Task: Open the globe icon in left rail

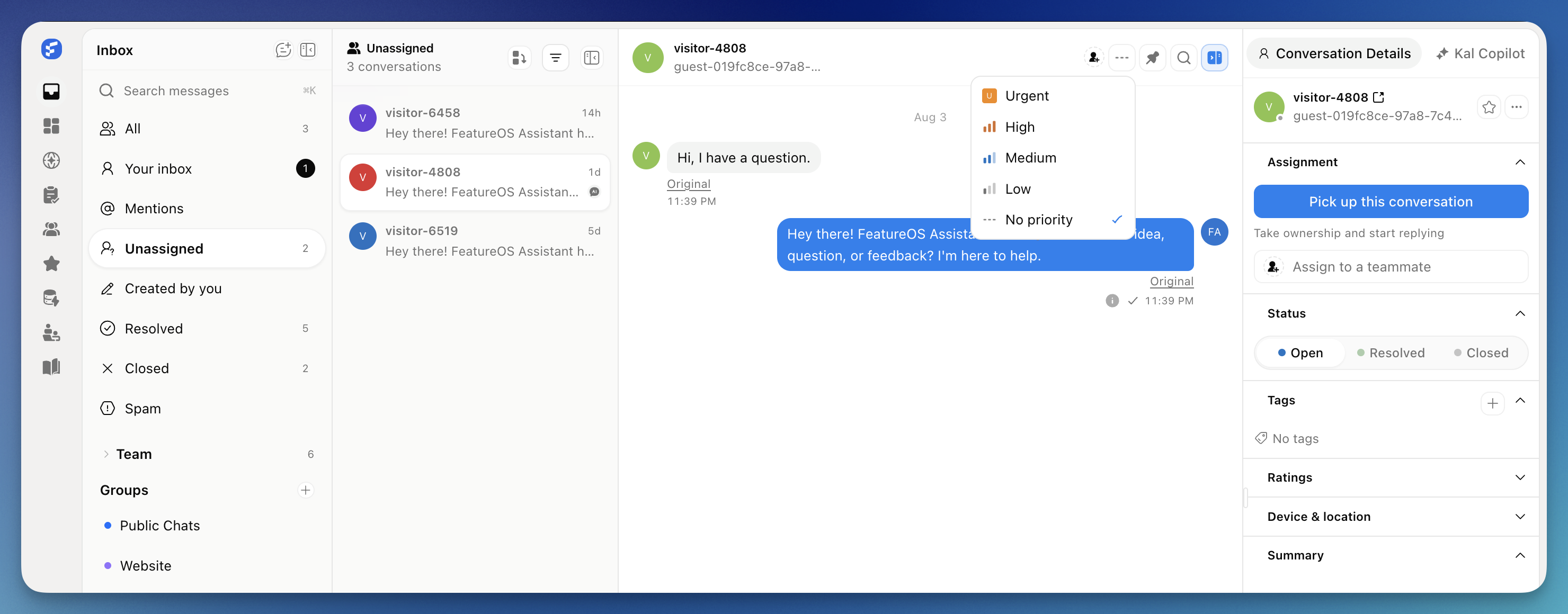Action: (52, 160)
